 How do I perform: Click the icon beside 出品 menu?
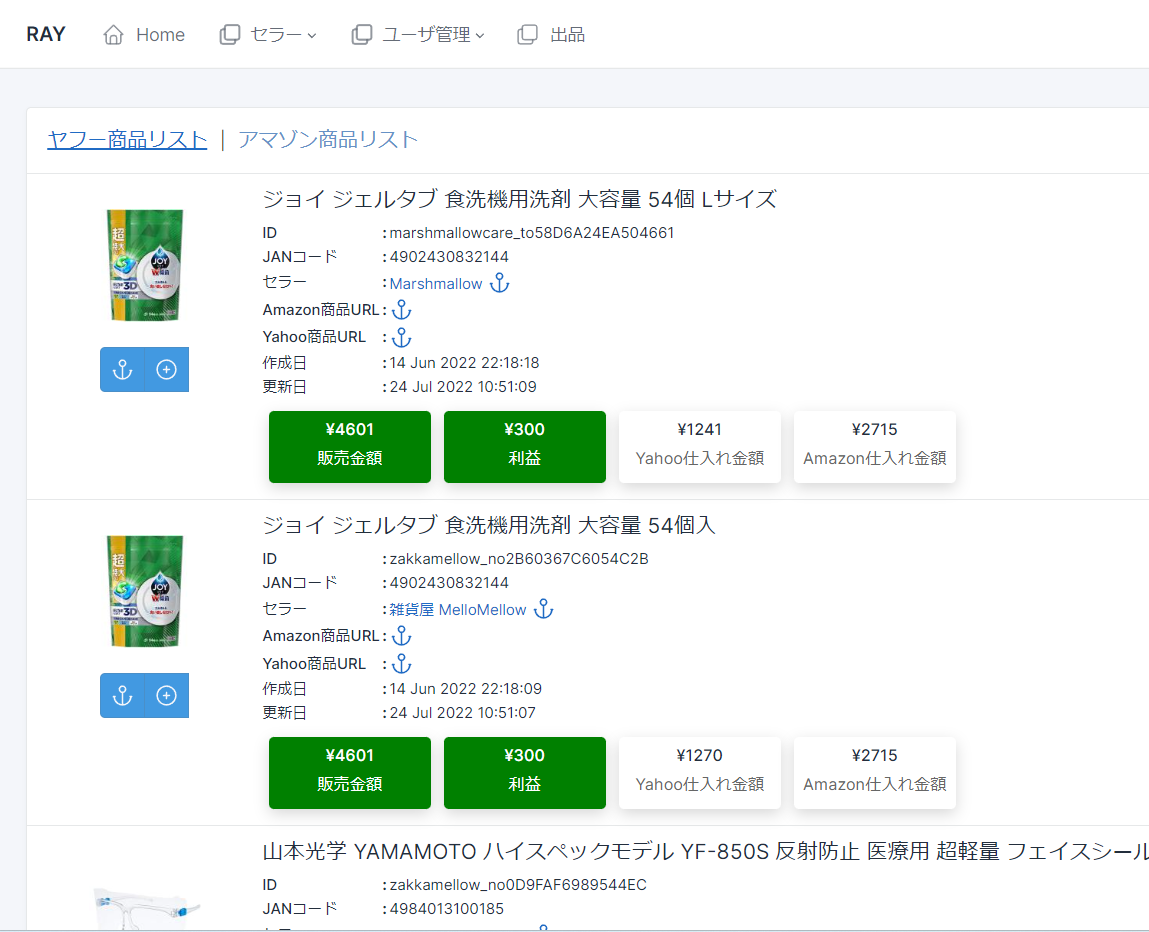click(x=528, y=34)
